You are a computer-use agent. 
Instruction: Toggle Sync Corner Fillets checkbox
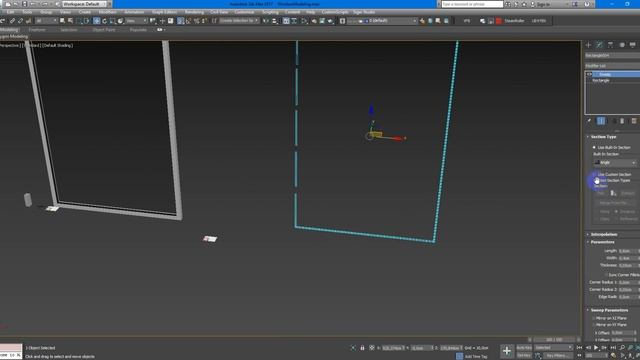coord(606,275)
